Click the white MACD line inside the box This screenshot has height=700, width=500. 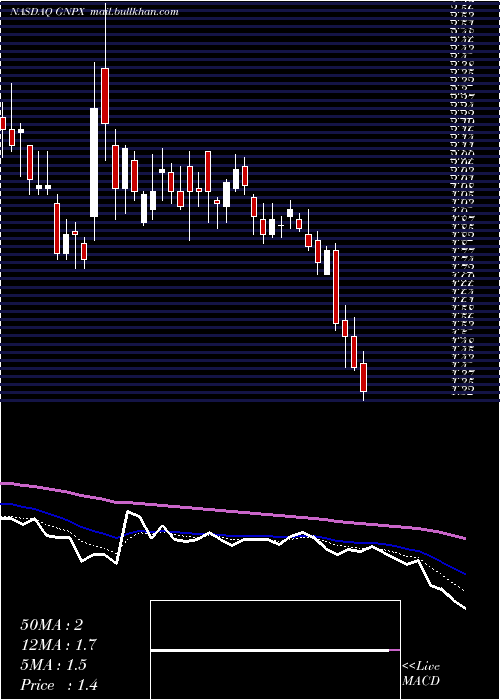tap(270, 650)
